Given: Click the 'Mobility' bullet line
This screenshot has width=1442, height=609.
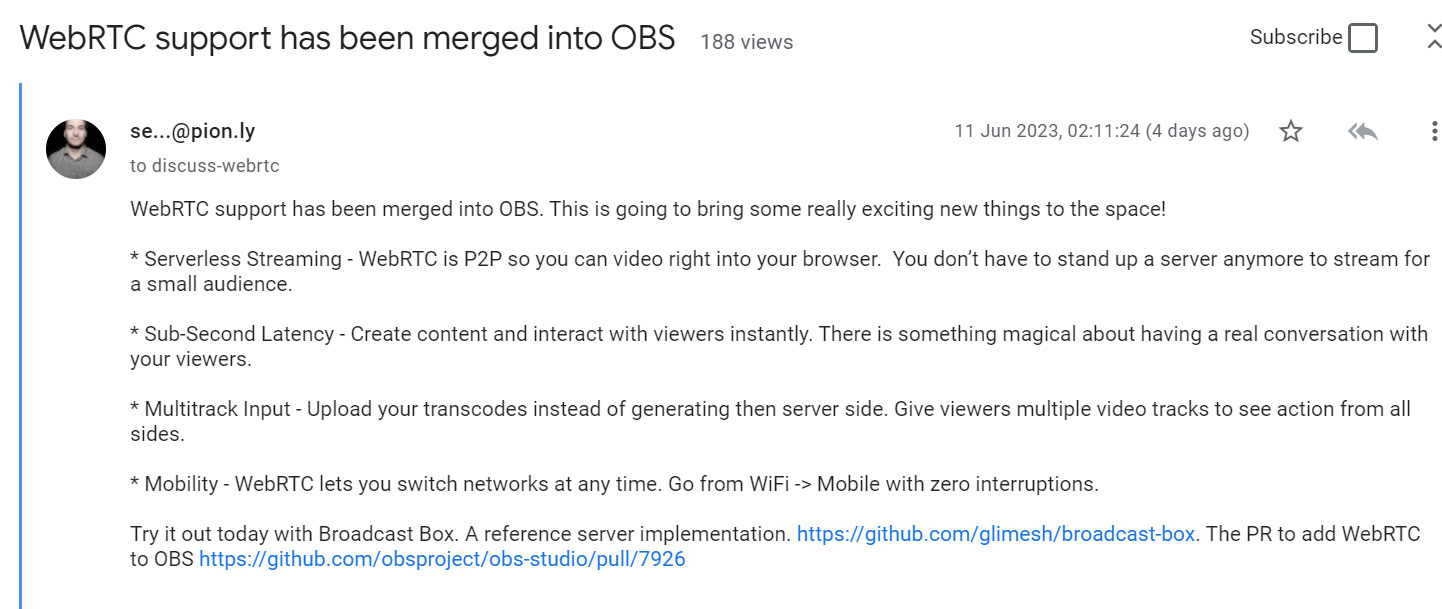Looking at the screenshot, I should coord(614,484).
